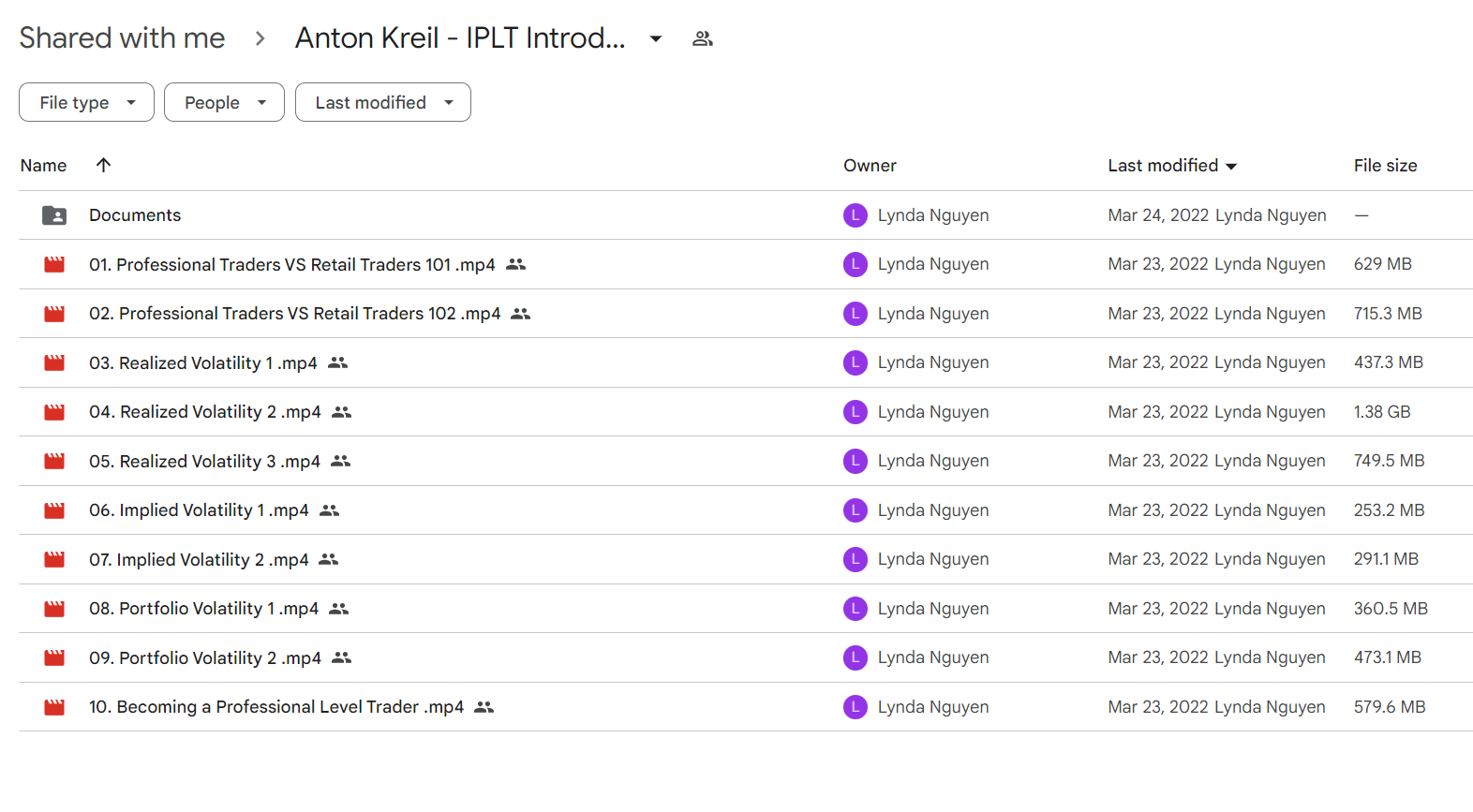
Task: Click the shared-people icon beside the folder title
Action: pos(703,38)
